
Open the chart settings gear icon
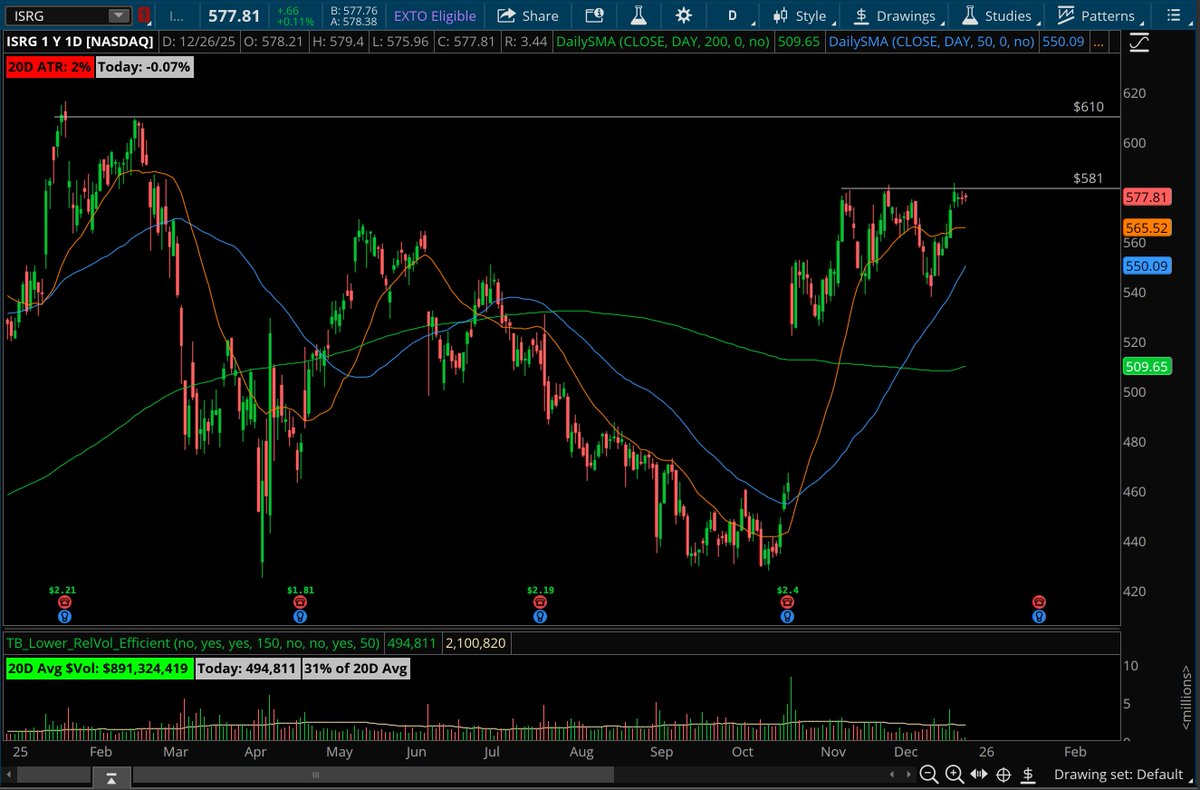(683, 16)
